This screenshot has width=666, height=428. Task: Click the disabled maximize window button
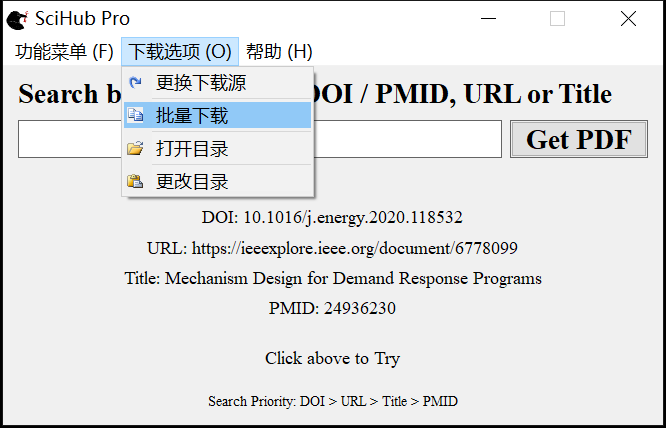557,19
